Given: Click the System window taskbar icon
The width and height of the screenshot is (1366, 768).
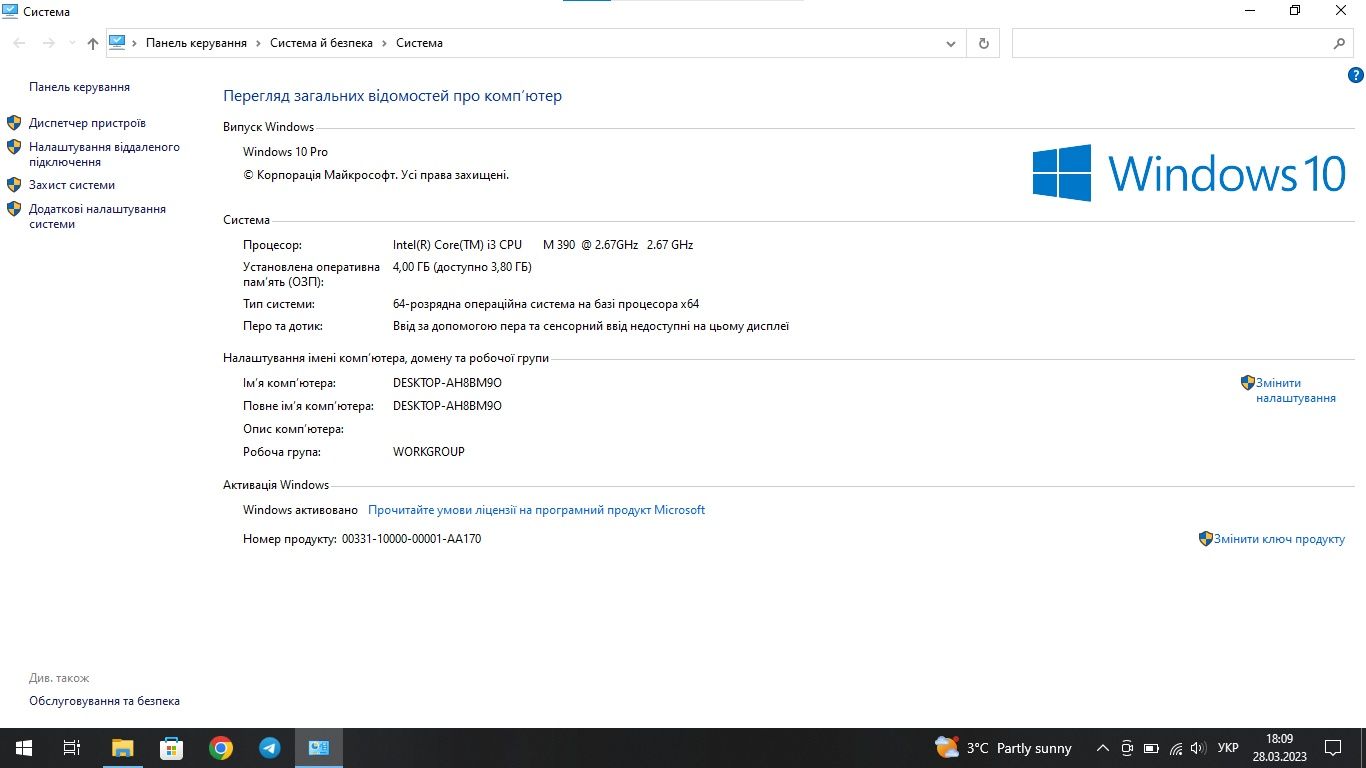Looking at the screenshot, I should click(319, 748).
